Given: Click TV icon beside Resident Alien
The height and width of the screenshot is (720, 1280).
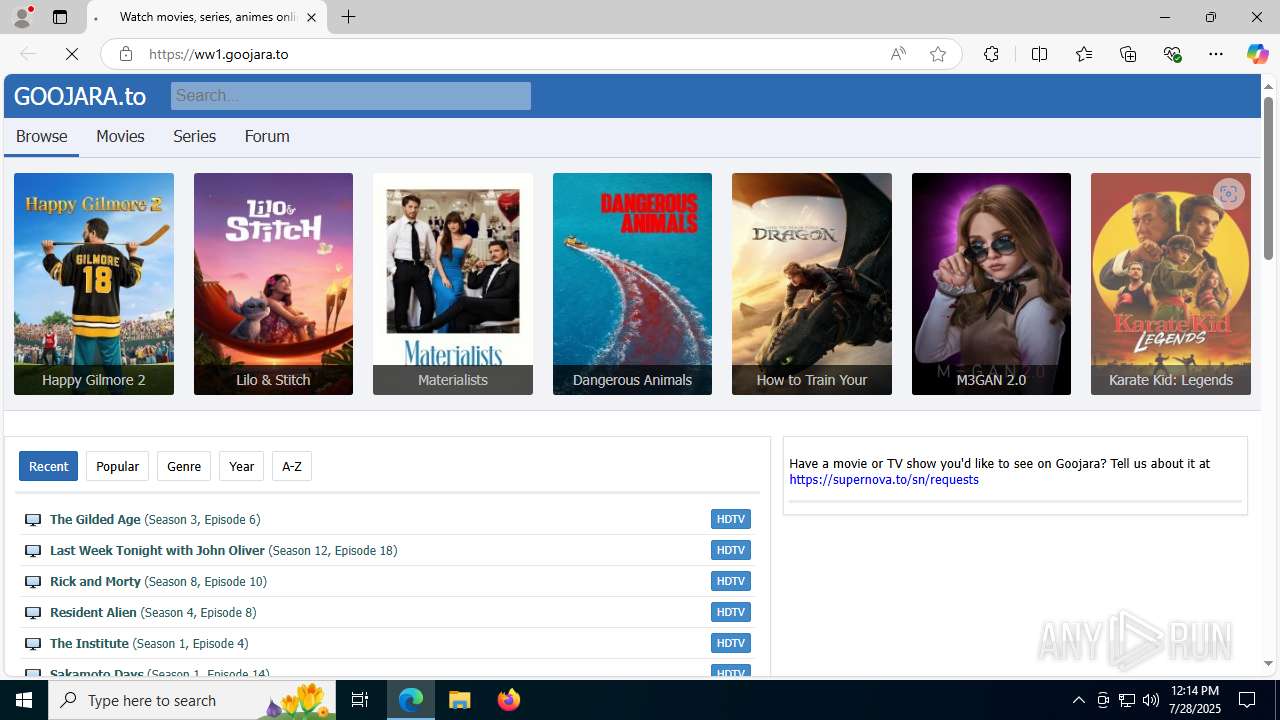Looking at the screenshot, I should coord(33,613).
